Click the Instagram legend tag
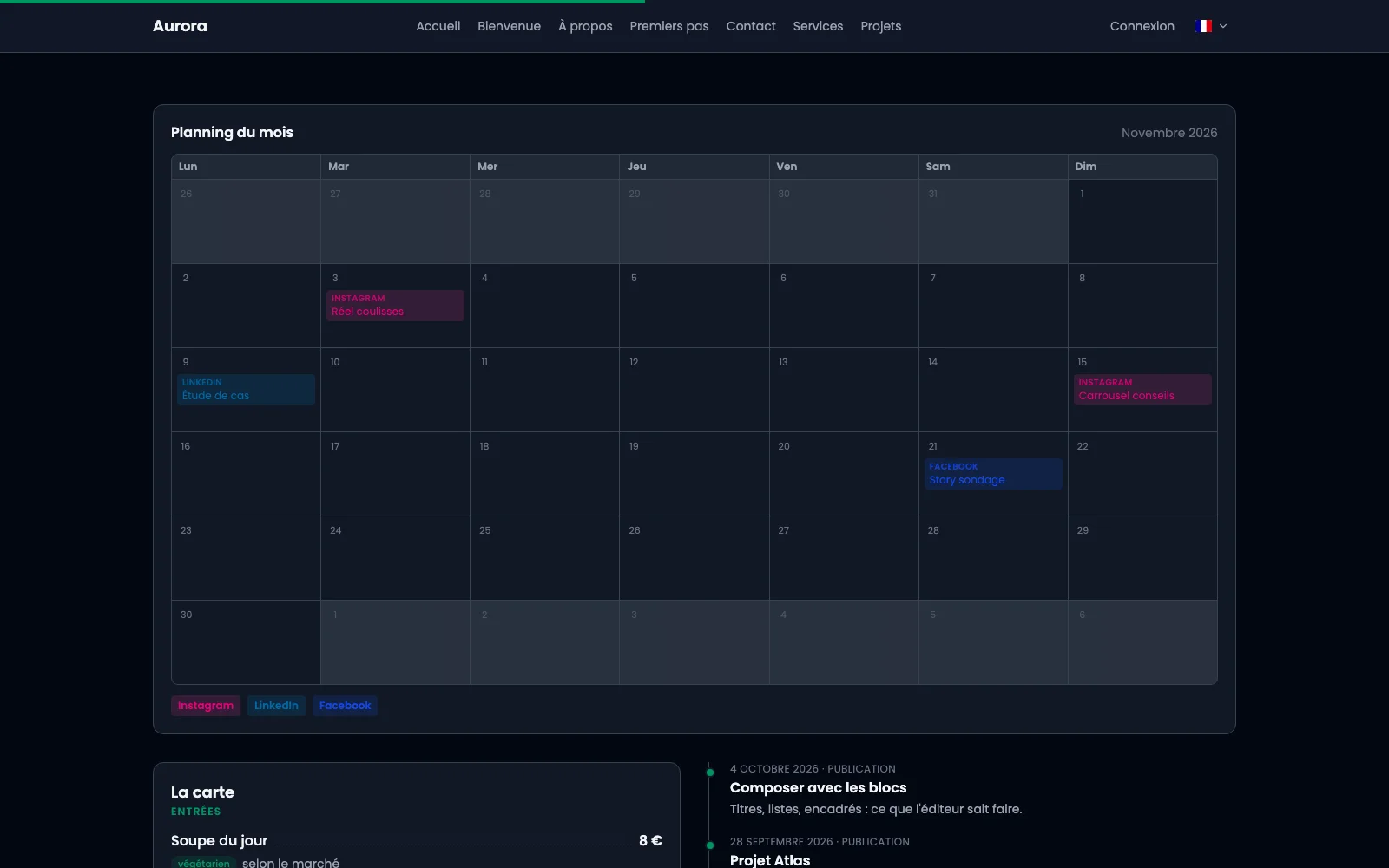Image resolution: width=1389 pixels, height=868 pixels. click(x=206, y=706)
